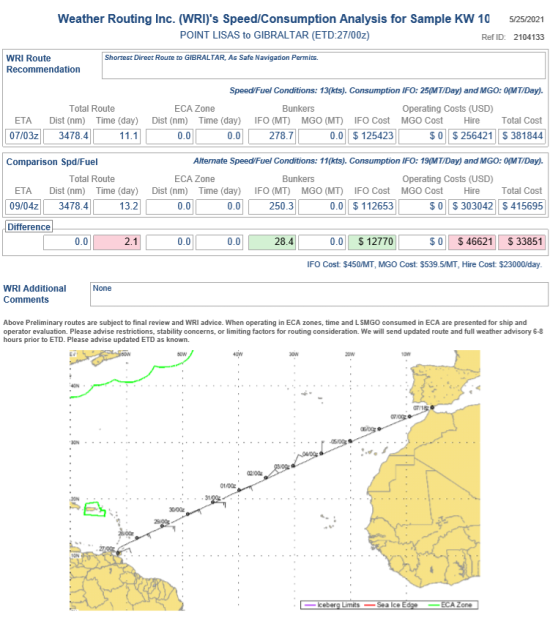This screenshot has width=550, height=621.
Task: Click the Ref ID number 2104133
Action: [x=529, y=37]
